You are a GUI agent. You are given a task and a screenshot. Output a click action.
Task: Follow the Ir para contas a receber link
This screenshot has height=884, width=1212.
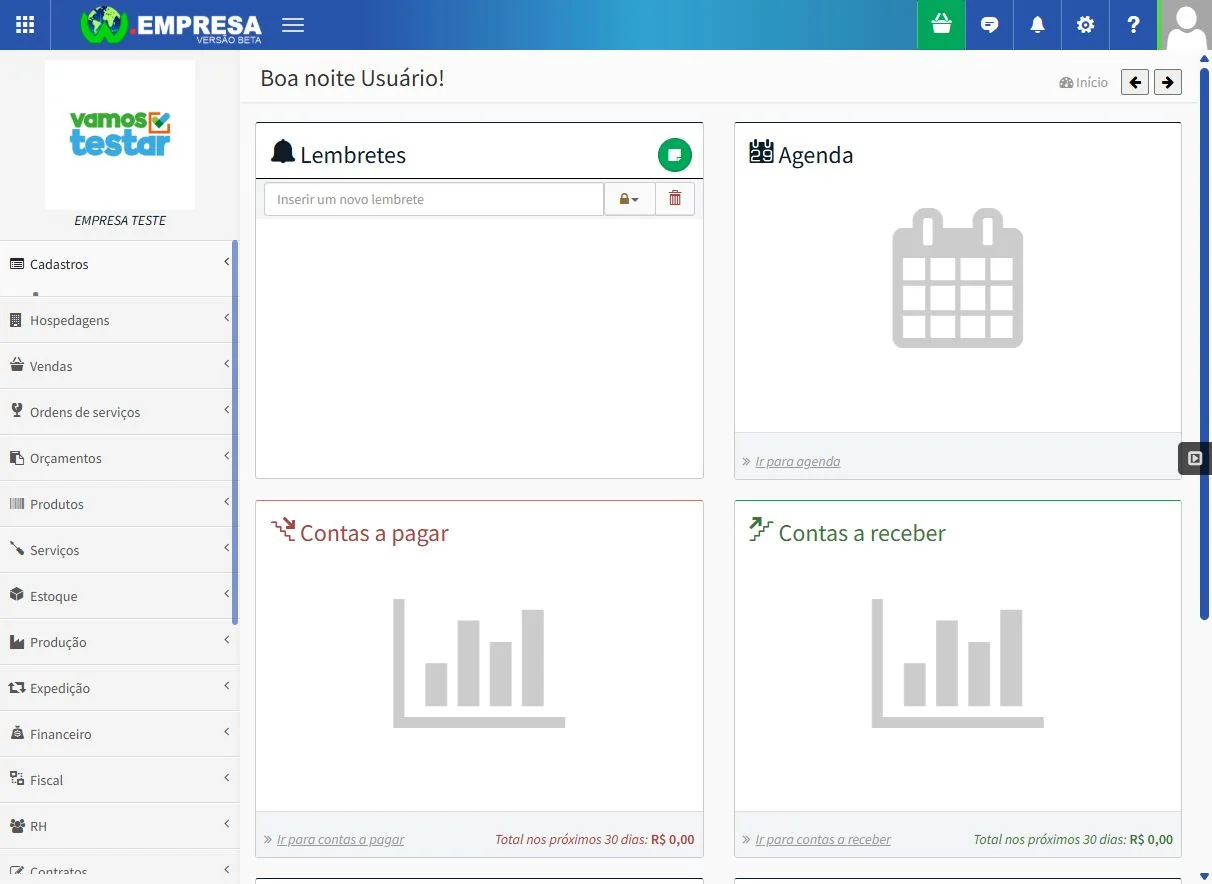(x=823, y=840)
